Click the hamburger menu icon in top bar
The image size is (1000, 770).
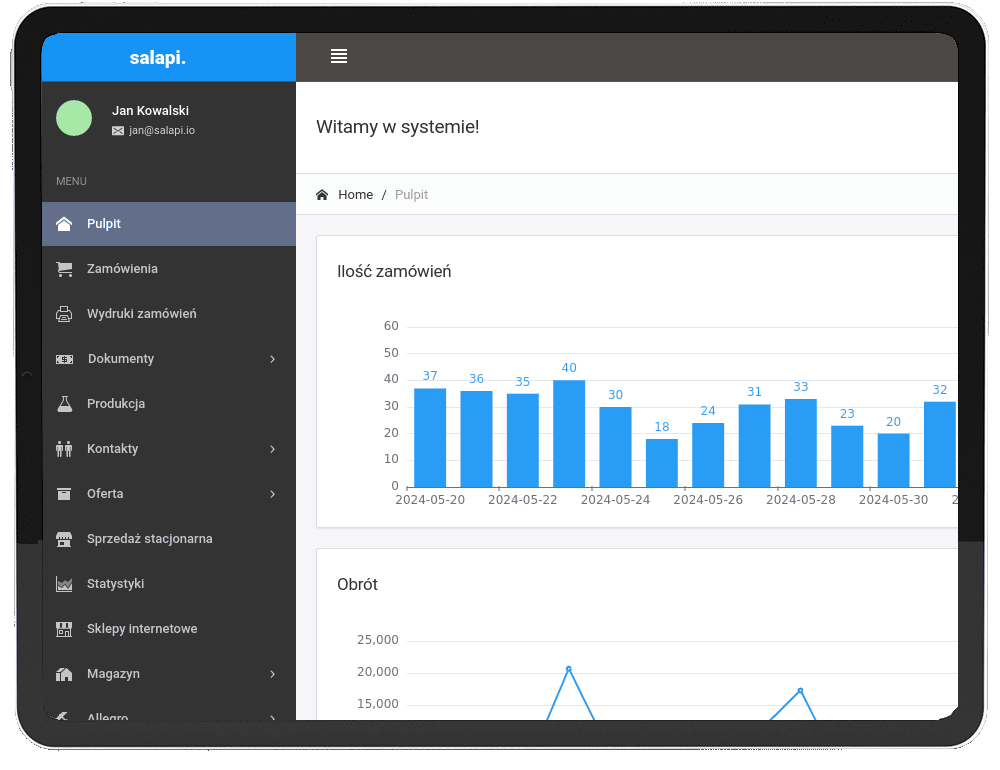tap(339, 56)
